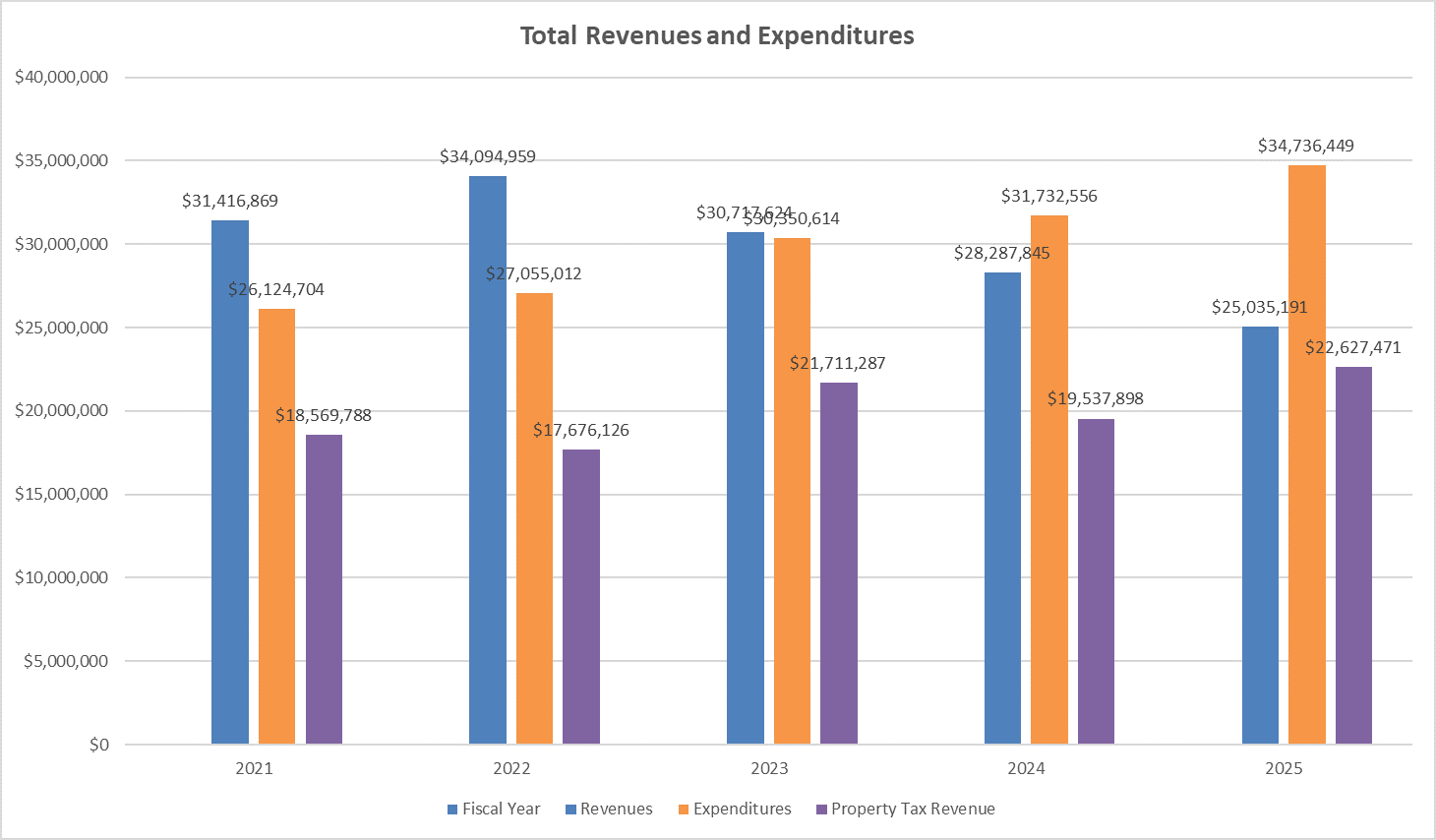The image size is (1436, 840).
Task: Select the 2021 purple Property Tax bar
Action: (324, 589)
